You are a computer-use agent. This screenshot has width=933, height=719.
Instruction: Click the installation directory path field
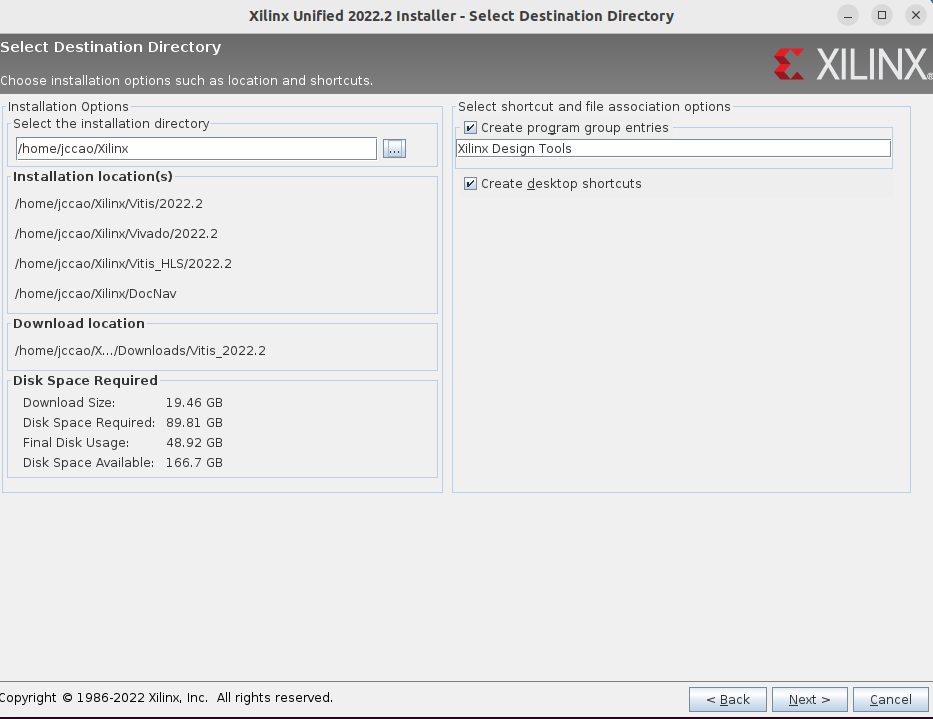[196, 148]
